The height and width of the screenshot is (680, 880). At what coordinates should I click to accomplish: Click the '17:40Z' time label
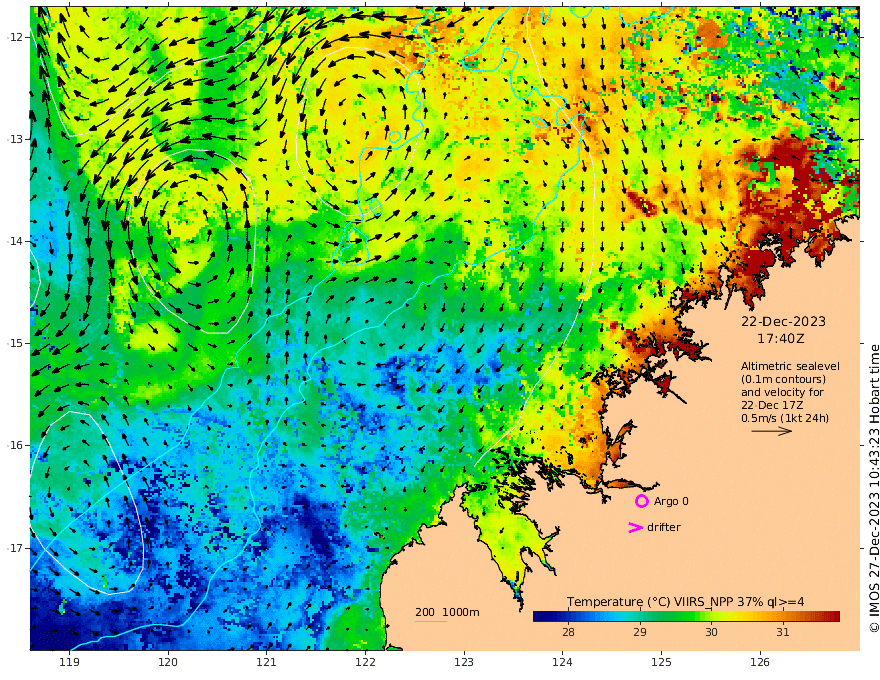point(781,339)
